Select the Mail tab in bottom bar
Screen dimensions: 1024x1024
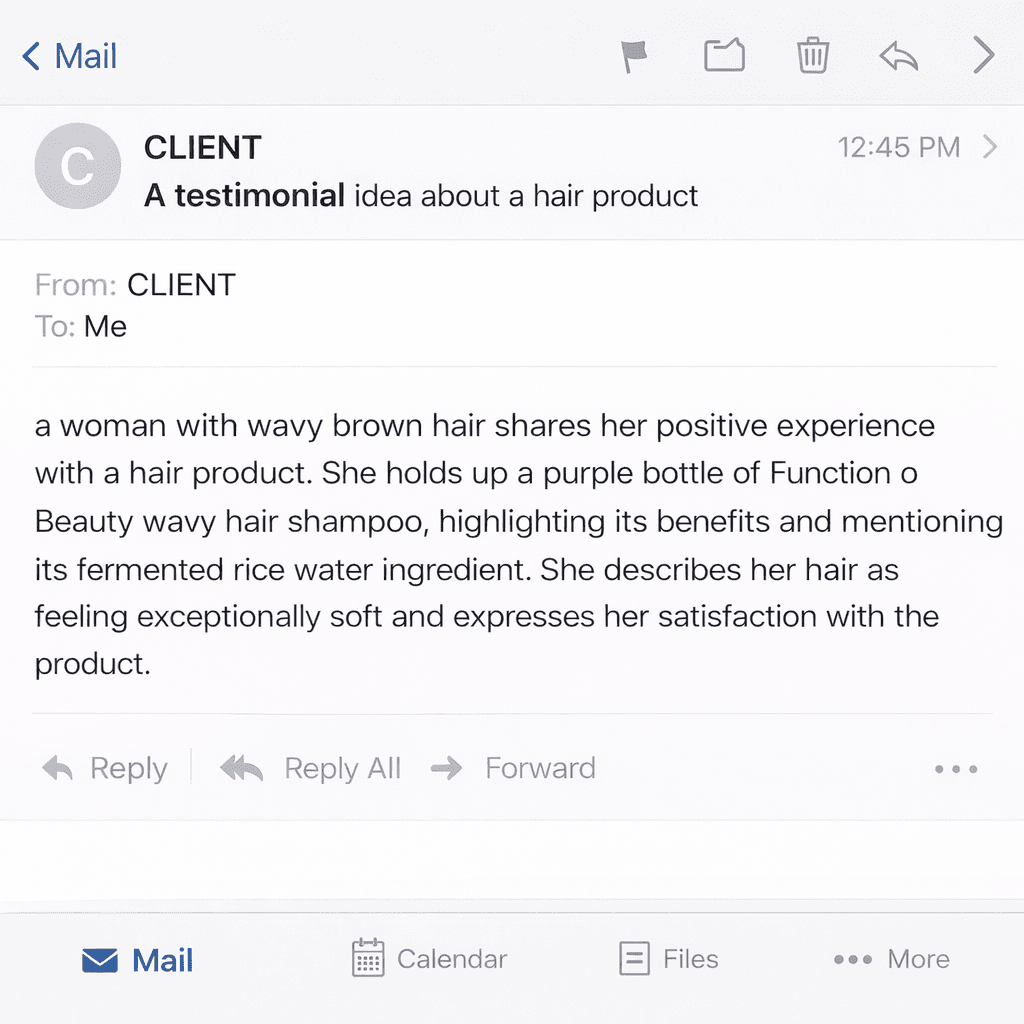pos(137,960)
